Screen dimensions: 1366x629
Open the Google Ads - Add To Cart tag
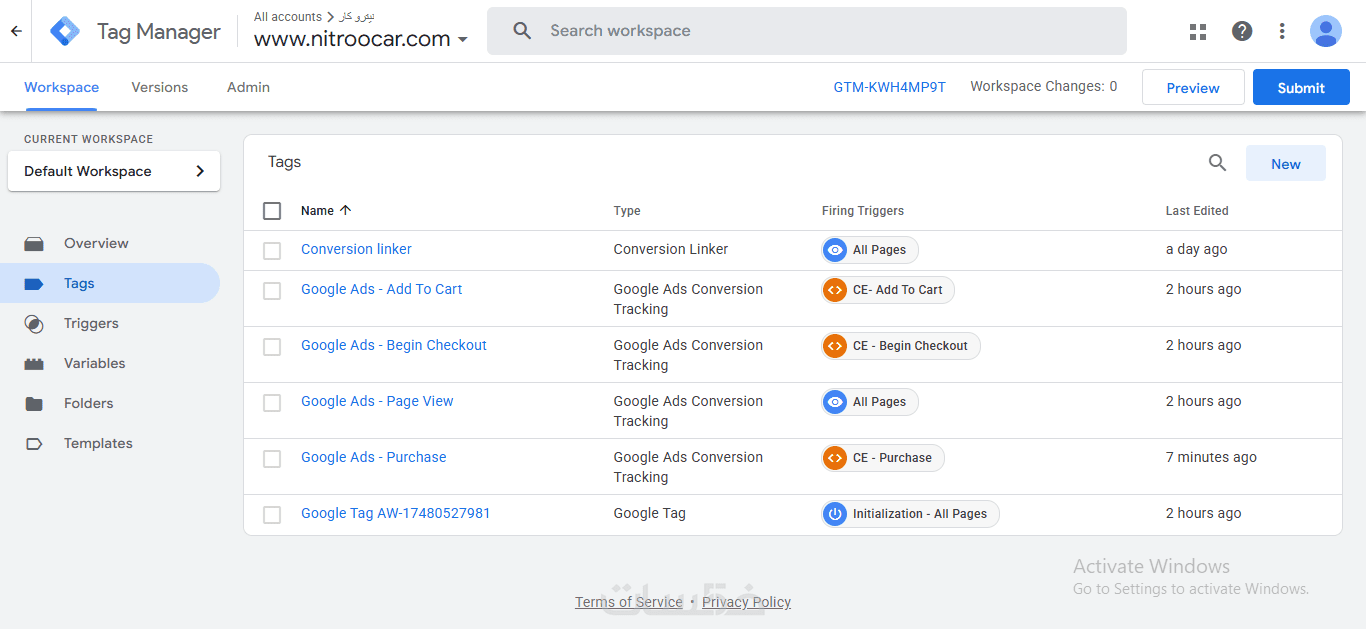381,289
